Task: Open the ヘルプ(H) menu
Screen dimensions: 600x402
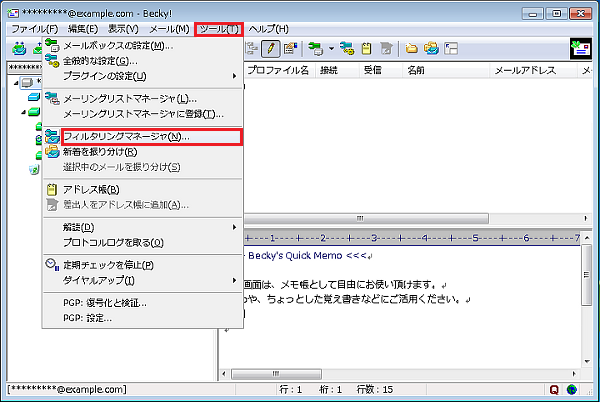Action: pos(268,29)
